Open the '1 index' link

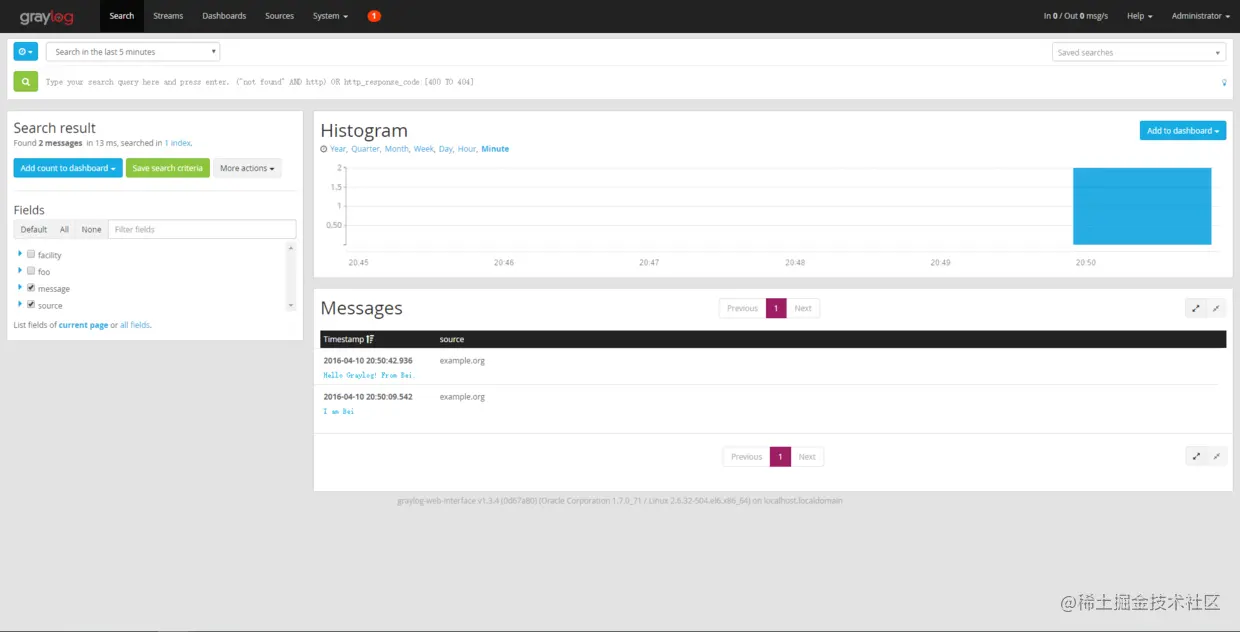[x=178, y=143]
